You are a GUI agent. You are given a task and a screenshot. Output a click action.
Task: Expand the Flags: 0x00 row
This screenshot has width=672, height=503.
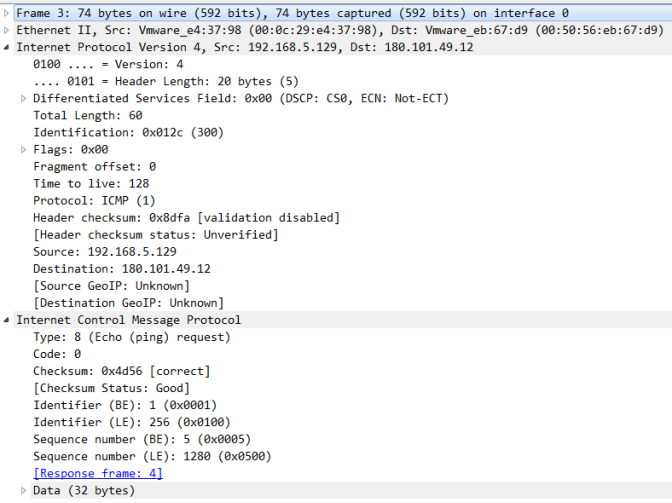24,150
